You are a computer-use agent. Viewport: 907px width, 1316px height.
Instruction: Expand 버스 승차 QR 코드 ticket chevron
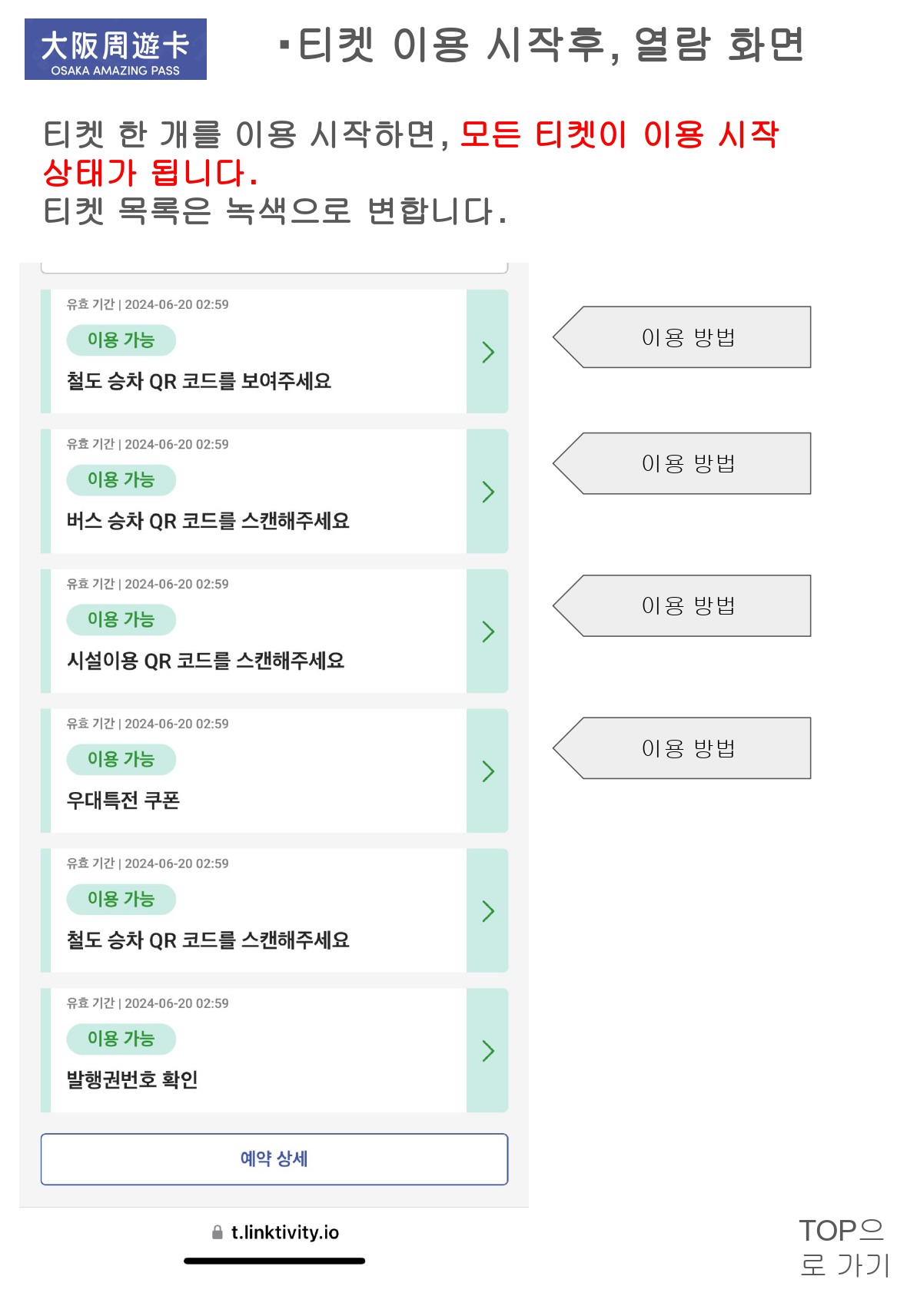tap(487, 492)
